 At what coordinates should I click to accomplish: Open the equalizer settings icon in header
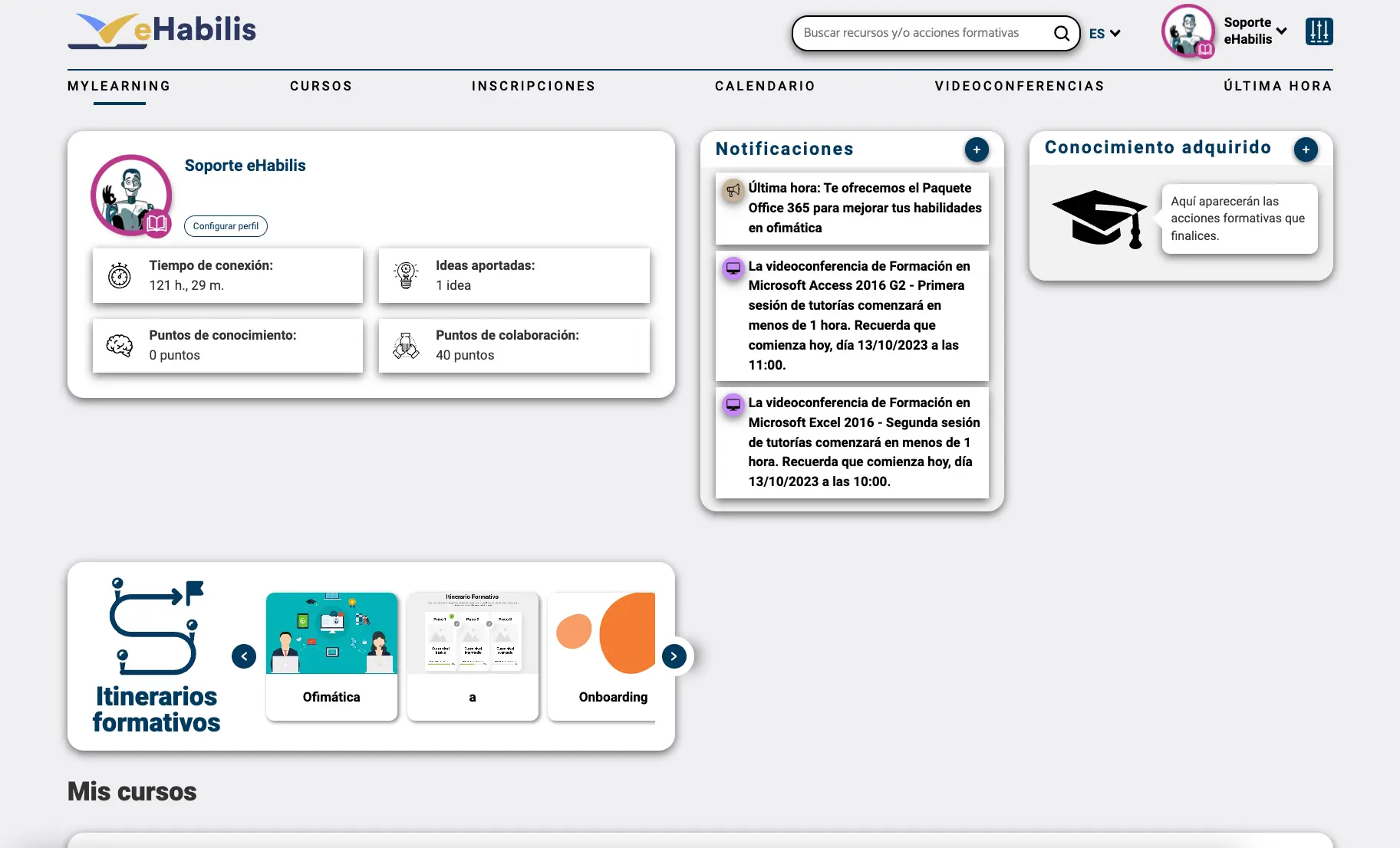coord(1319,31)
